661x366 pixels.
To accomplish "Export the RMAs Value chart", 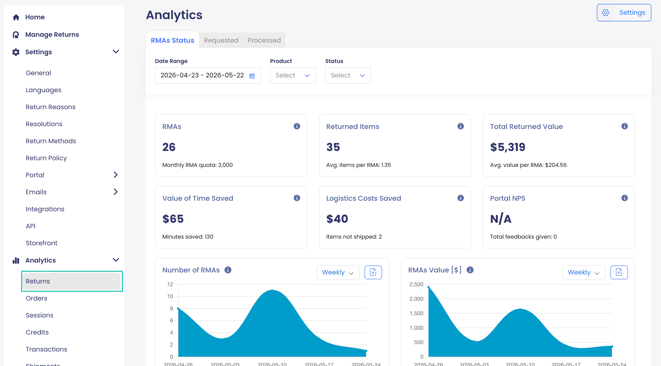I will 619,272.
